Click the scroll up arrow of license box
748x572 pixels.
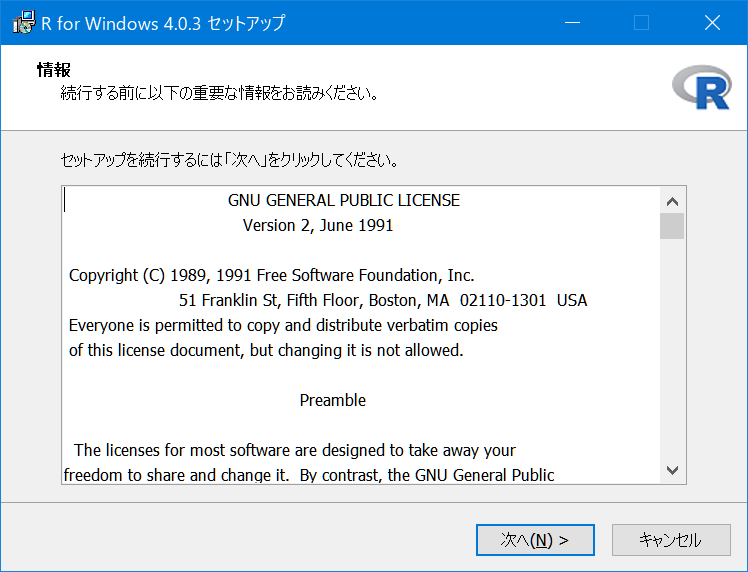tap(672, 202)
